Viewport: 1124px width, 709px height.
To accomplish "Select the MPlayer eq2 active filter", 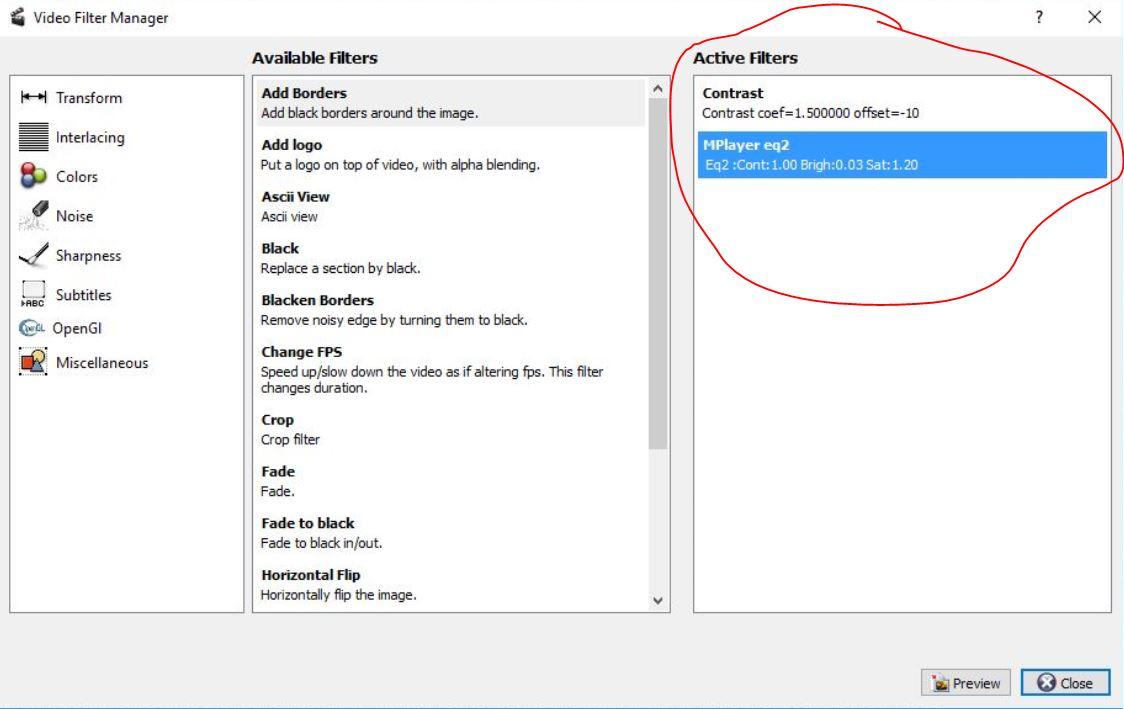I will point(901,155).
